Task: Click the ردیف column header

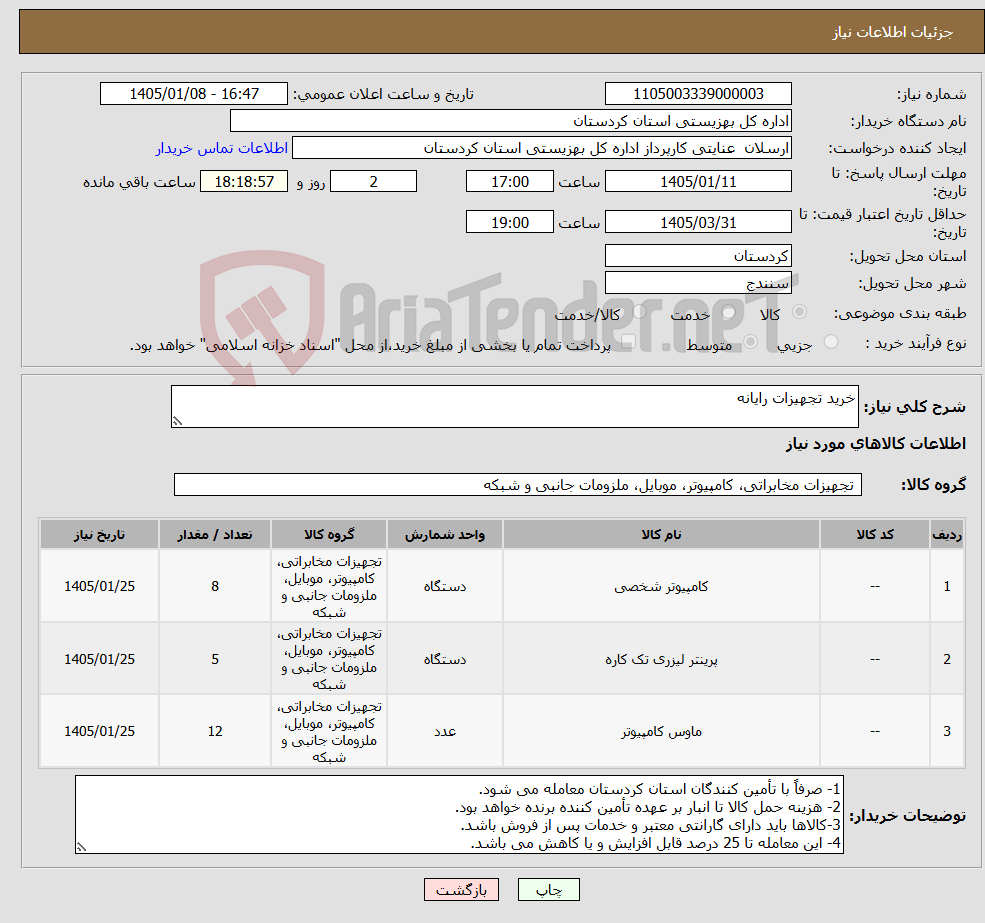Action: pos(947,534)
